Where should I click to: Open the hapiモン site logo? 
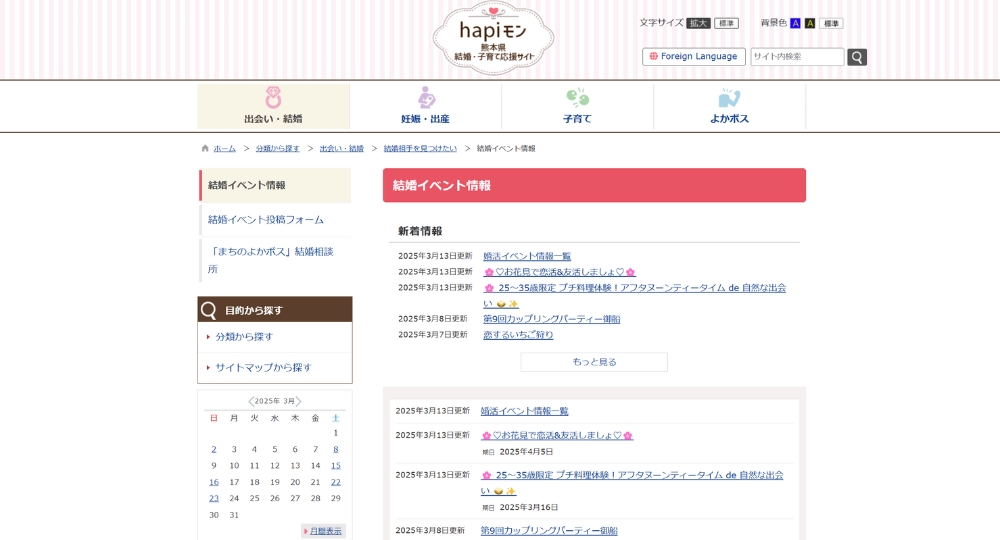coord(493,38)
